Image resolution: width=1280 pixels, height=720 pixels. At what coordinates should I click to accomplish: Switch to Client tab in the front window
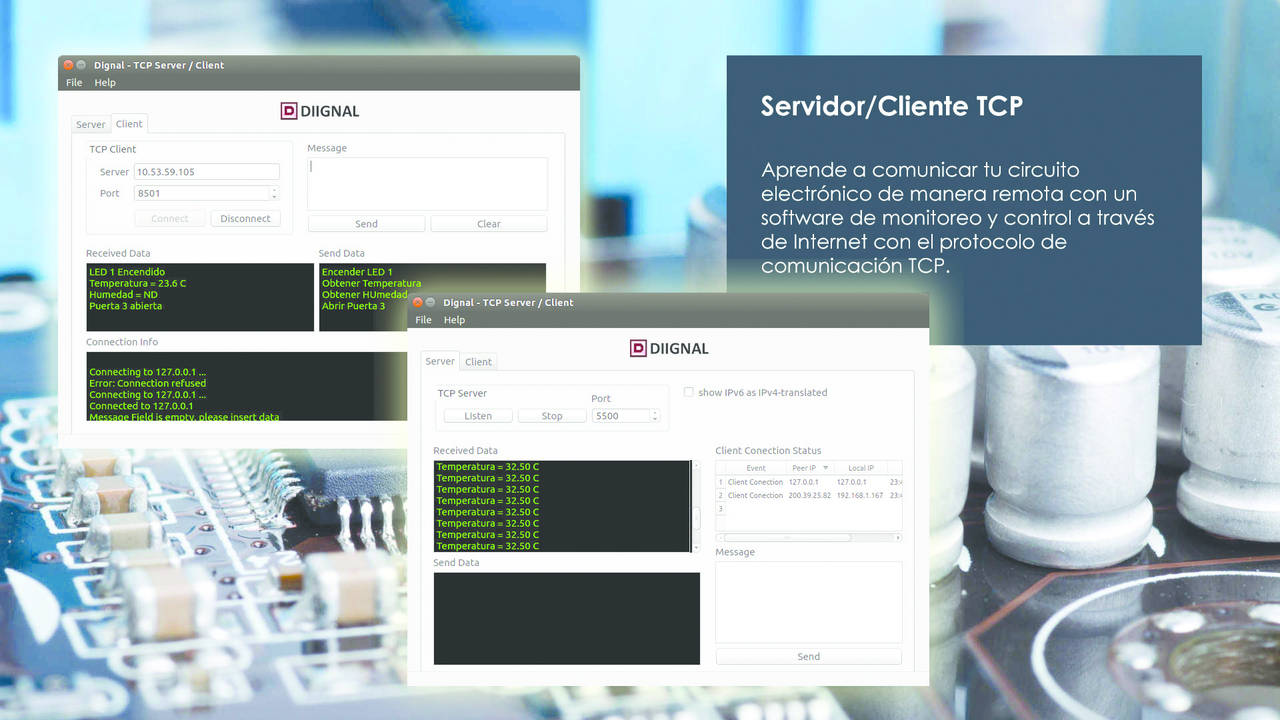tap(478, 362)
